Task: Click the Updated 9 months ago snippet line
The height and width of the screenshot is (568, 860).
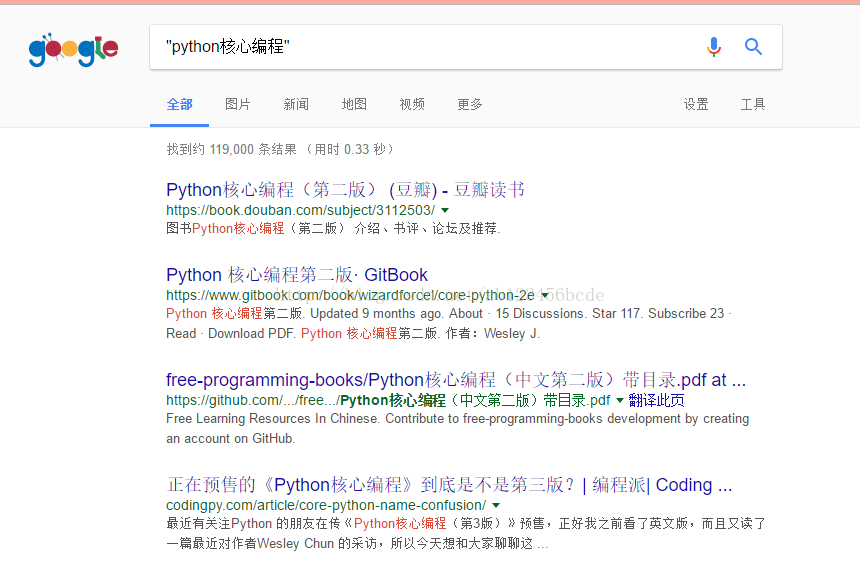Action: pyautogui.click(x=449, y=314)
